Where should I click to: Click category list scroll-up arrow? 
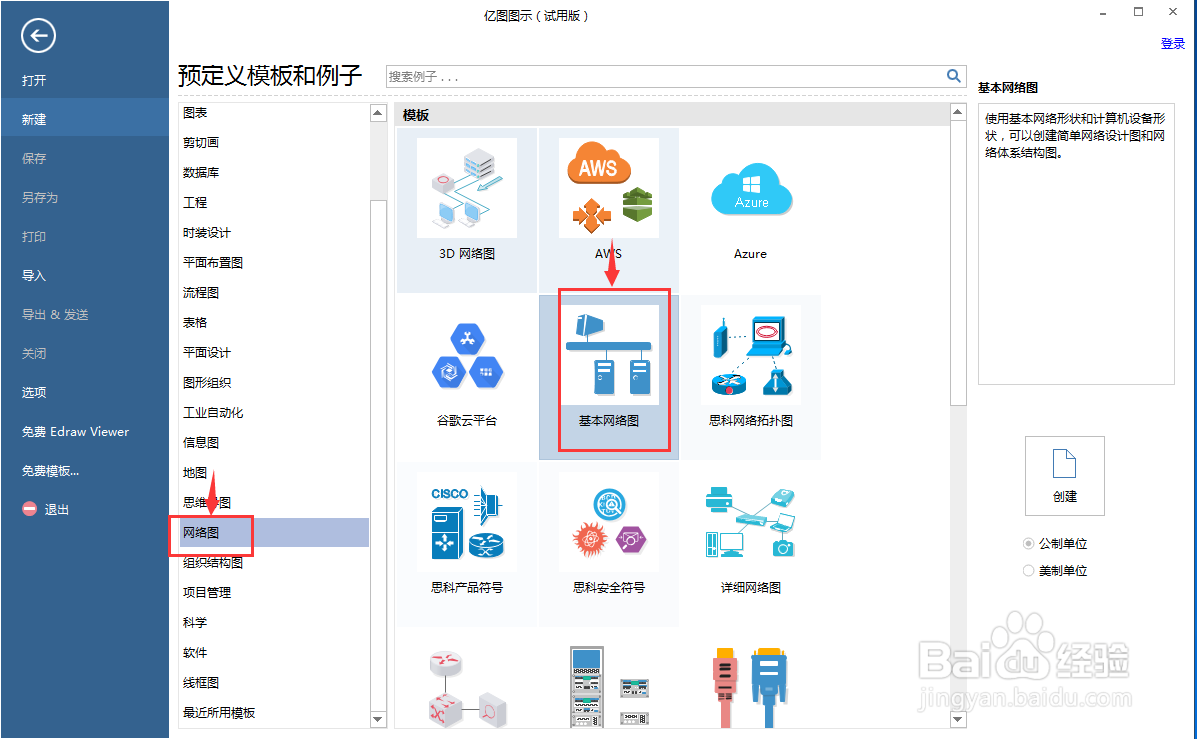378,113
